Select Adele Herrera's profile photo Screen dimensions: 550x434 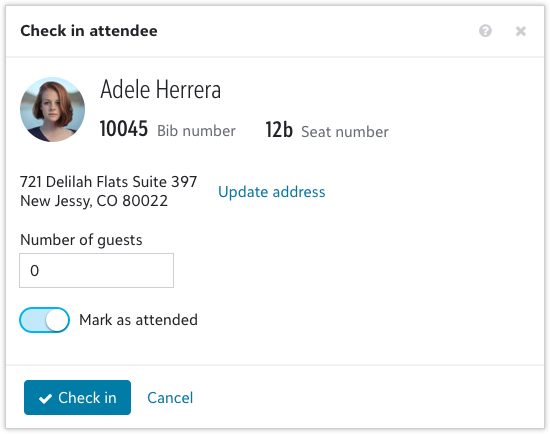point(52,109)
